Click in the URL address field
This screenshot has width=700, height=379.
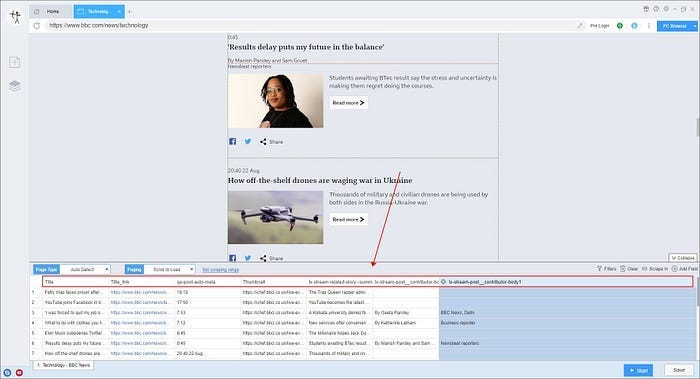(x=311, y=25)
